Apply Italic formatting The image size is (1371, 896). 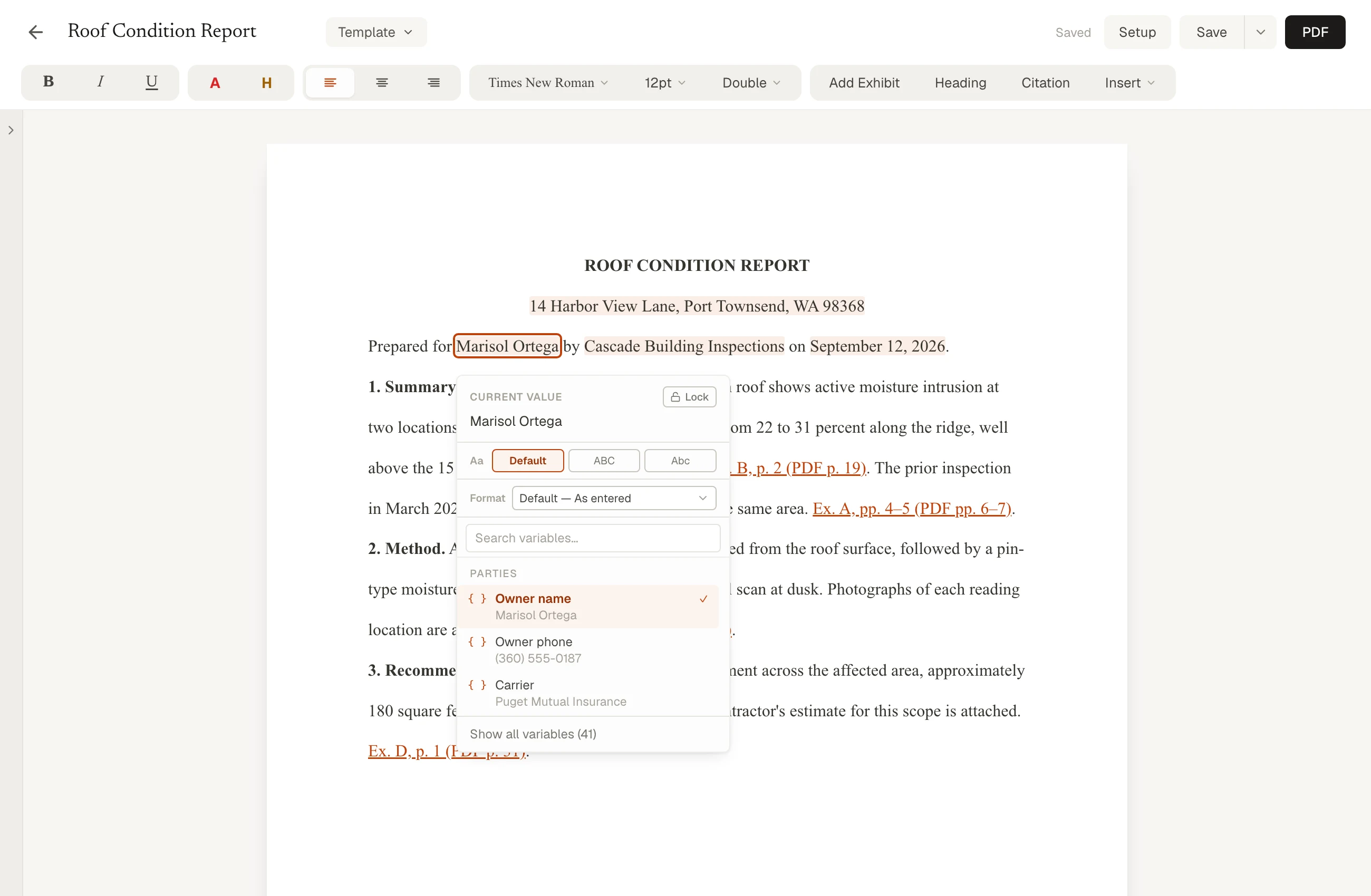click(x=100, y=82)
